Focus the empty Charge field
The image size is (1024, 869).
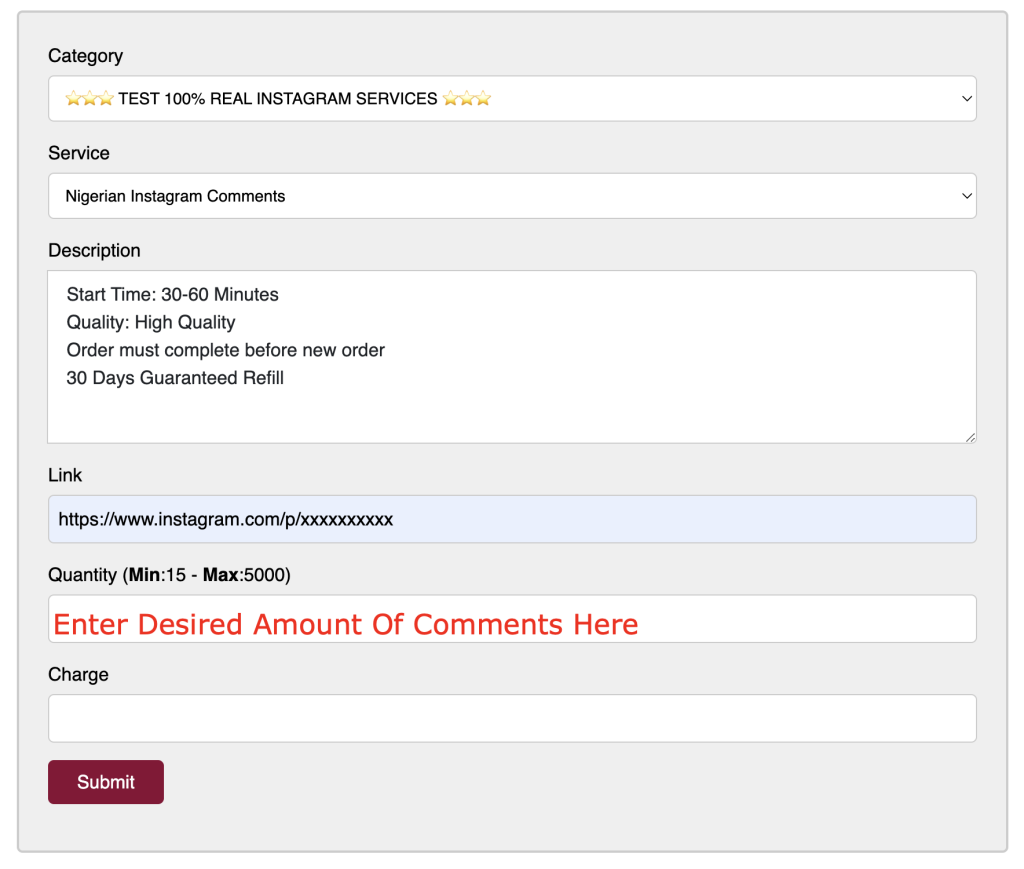tap(512, 718)
